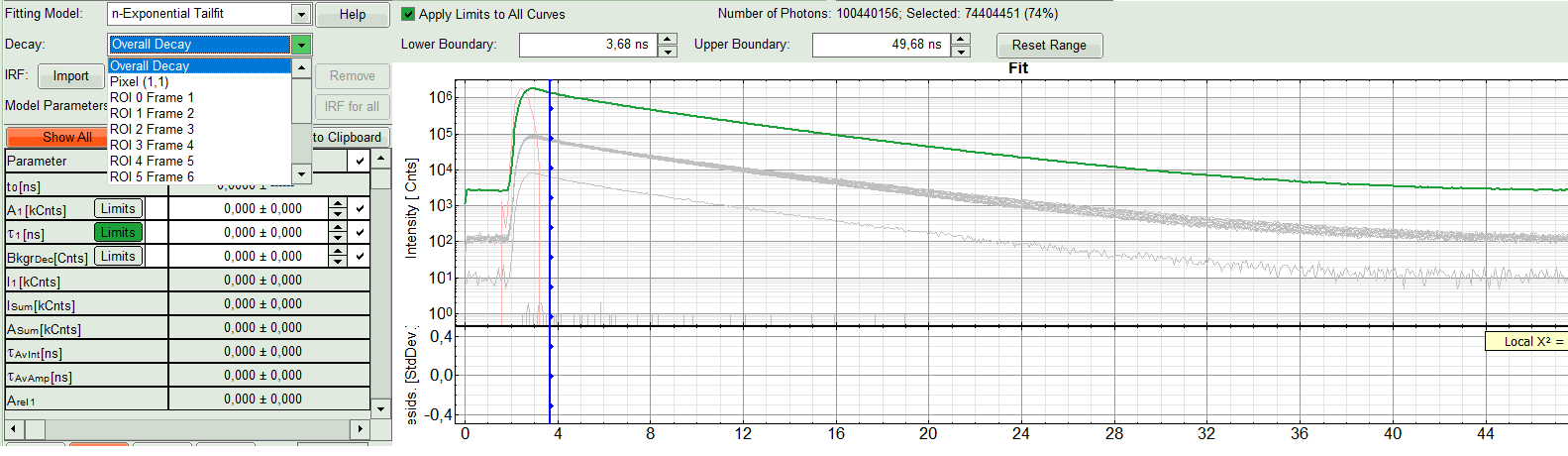Click the Help button
The width and height of the screenshot is (1568, 456).
352,15
